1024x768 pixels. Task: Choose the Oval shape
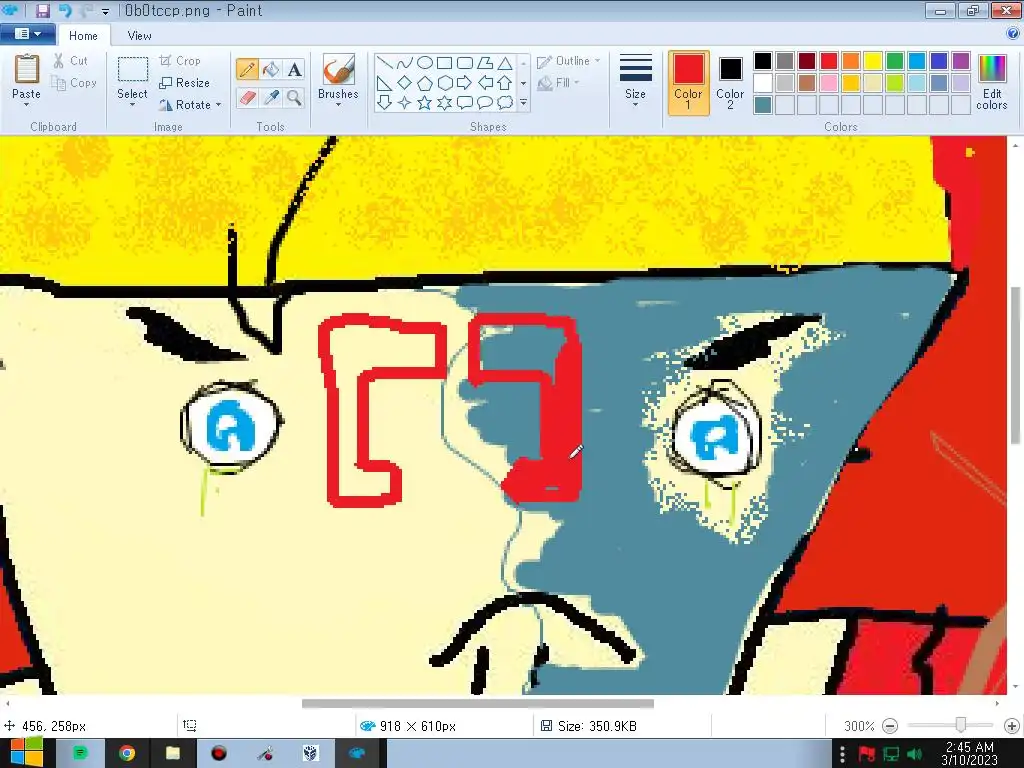424,63
